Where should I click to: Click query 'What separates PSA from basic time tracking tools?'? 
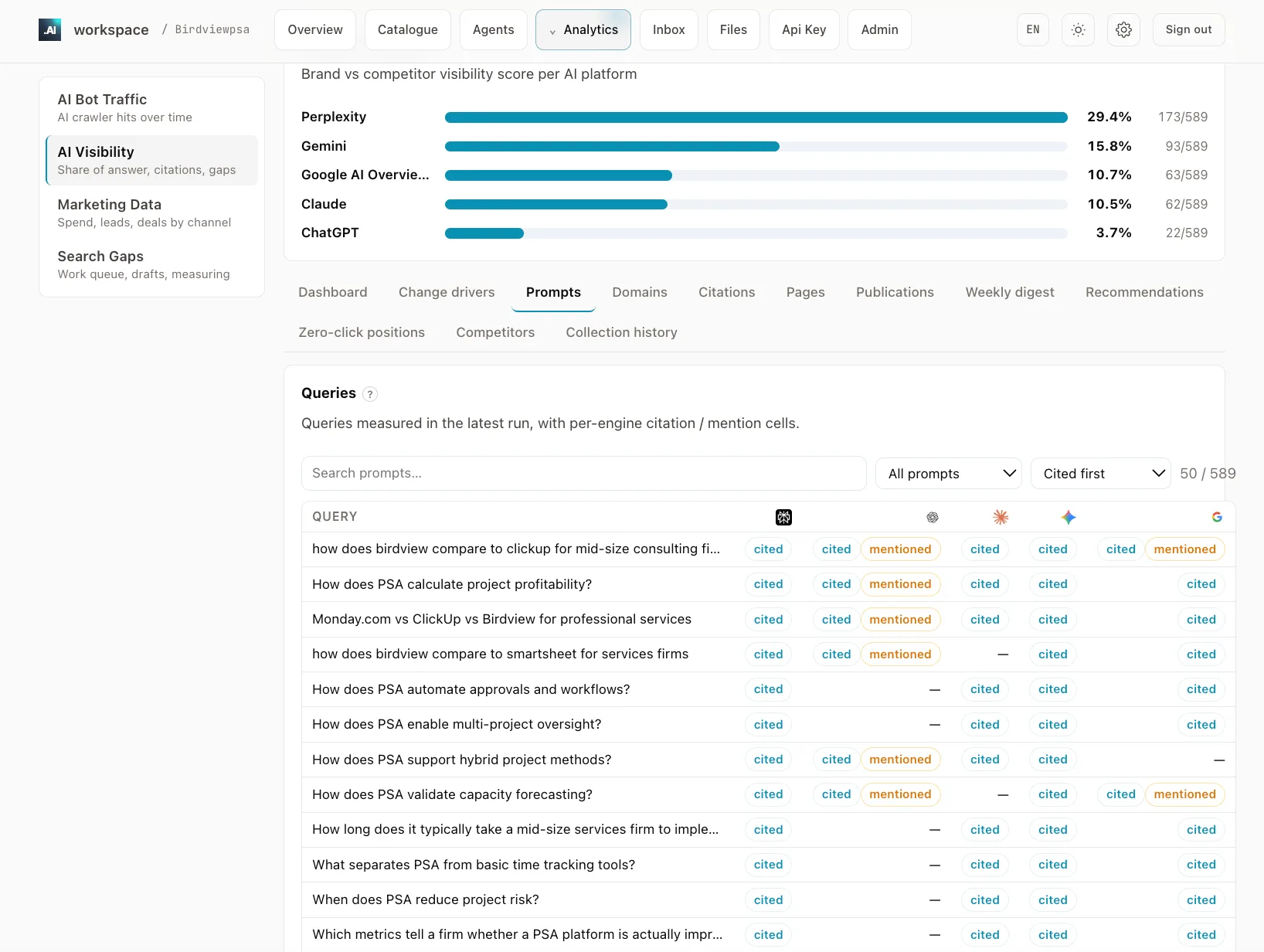pos(474,865)
